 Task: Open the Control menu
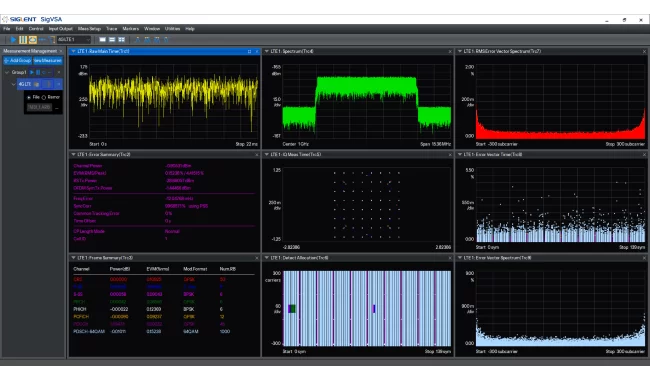coord(36,29)
